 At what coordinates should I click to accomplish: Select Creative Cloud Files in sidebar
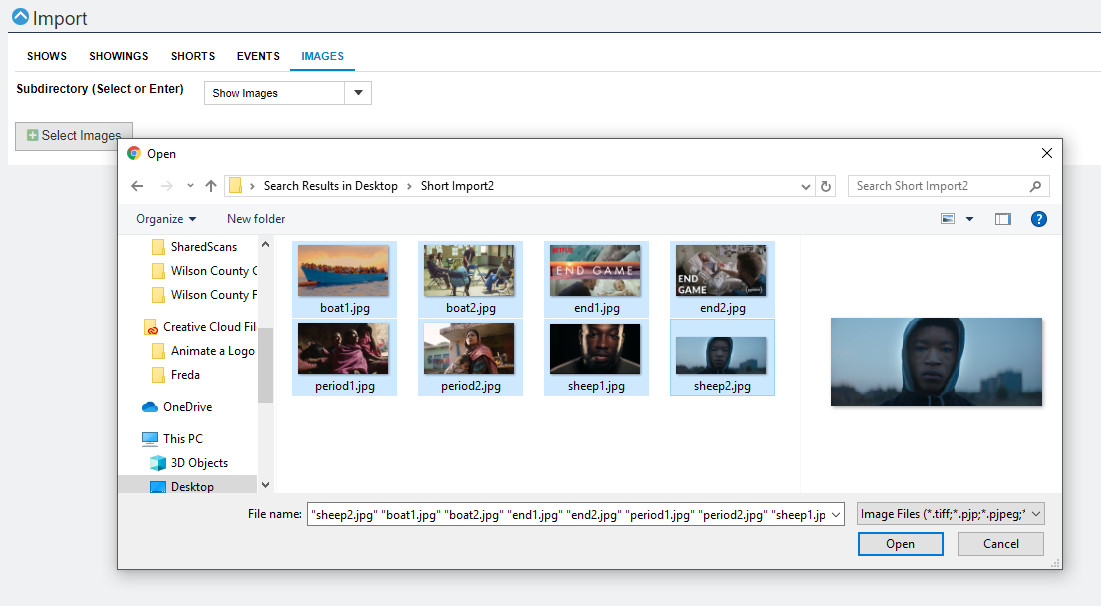click(x=200, y=327)
